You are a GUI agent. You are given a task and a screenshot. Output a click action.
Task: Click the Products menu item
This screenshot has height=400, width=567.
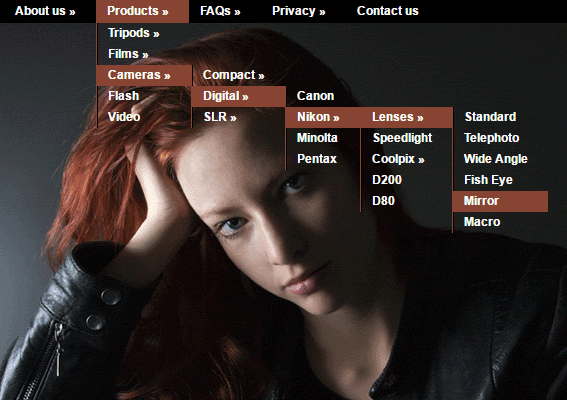142,11
